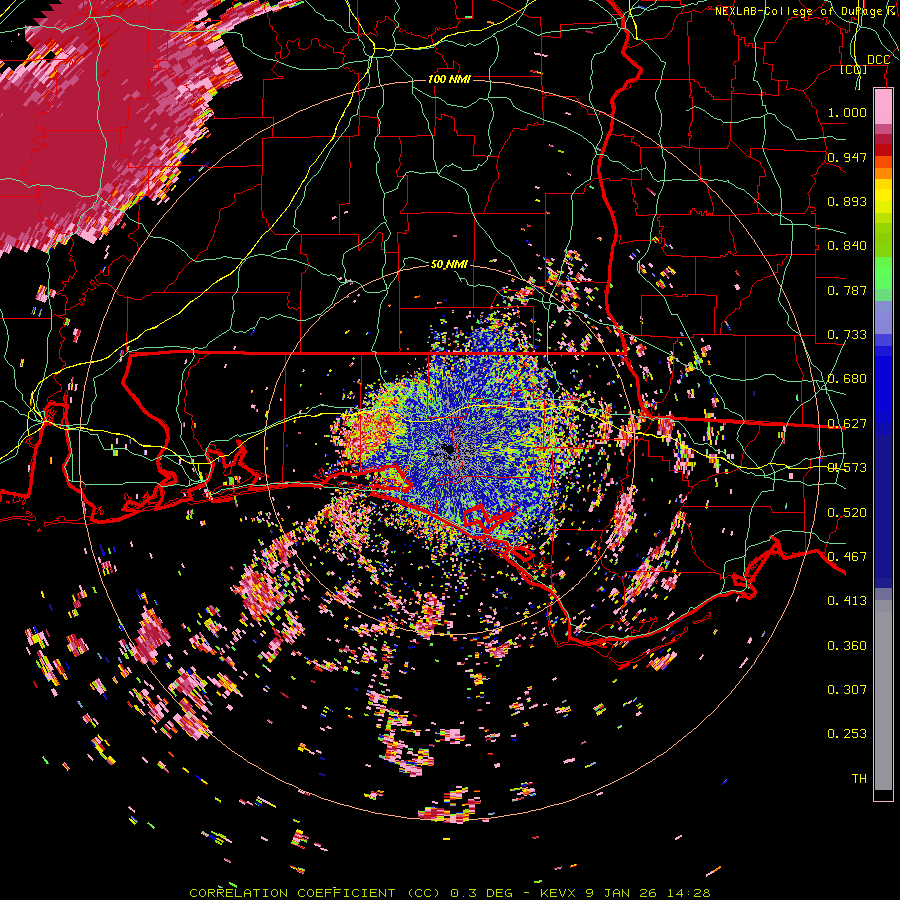This screenshot has width=900, height=900.
Task: Click the [CC] units label above the color bar
Action: click(x=854, y=70)
